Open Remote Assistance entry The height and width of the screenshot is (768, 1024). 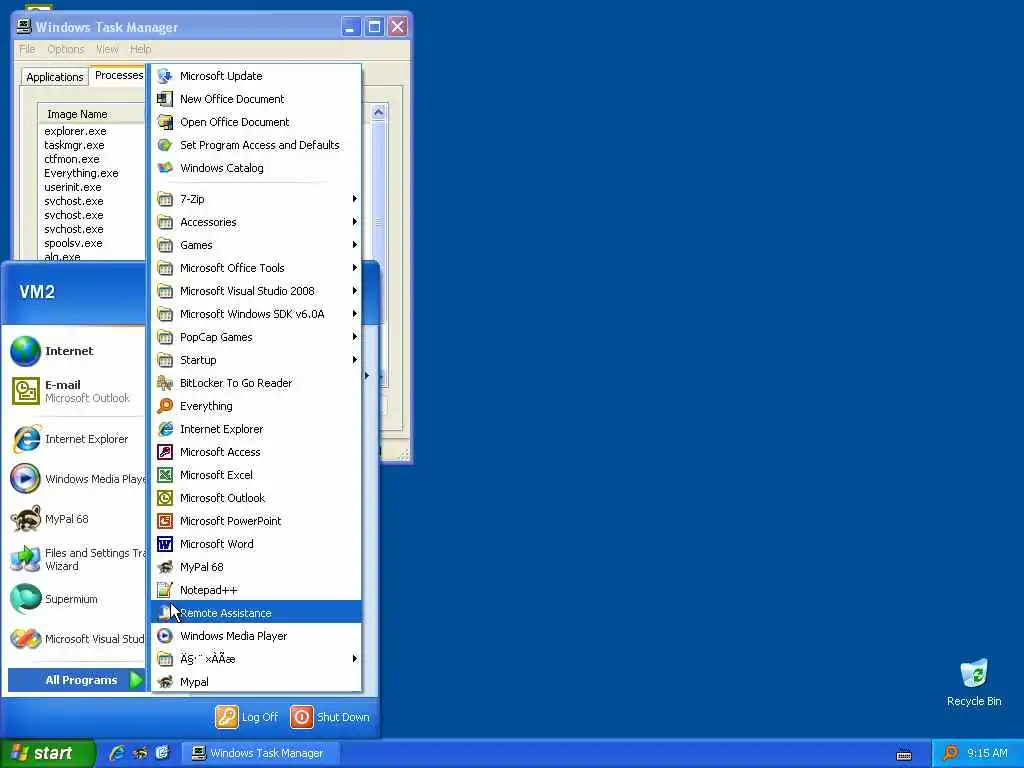click(x=256, y=613)
